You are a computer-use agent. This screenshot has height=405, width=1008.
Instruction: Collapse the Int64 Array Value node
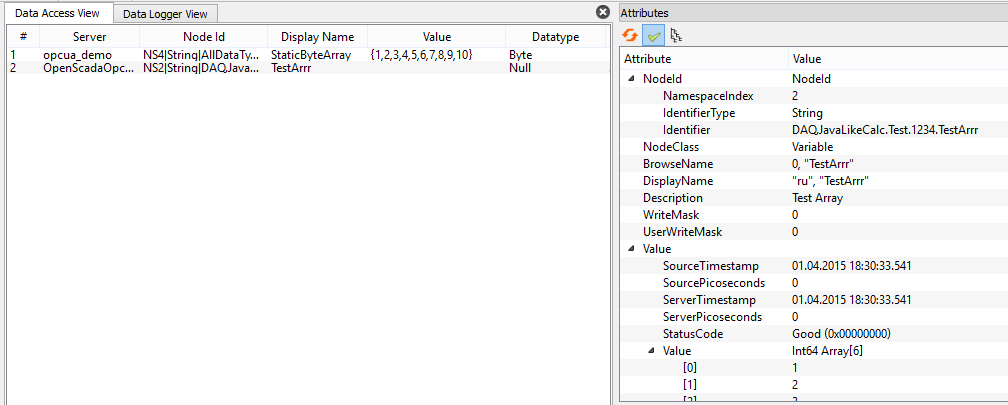tap(651, 351)
